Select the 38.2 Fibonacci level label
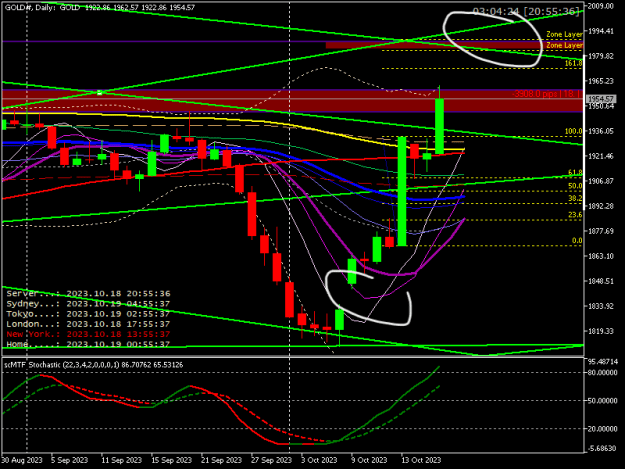The image size is (625, 469). 575,198
